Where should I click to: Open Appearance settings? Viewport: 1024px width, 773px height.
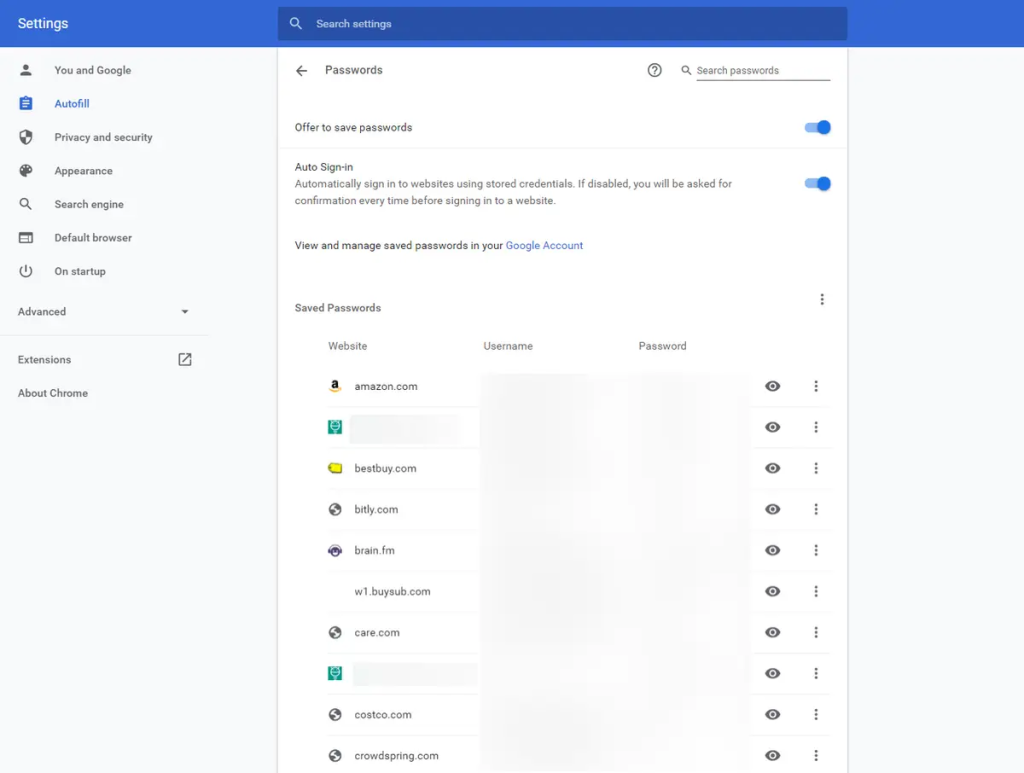[84, 170]
